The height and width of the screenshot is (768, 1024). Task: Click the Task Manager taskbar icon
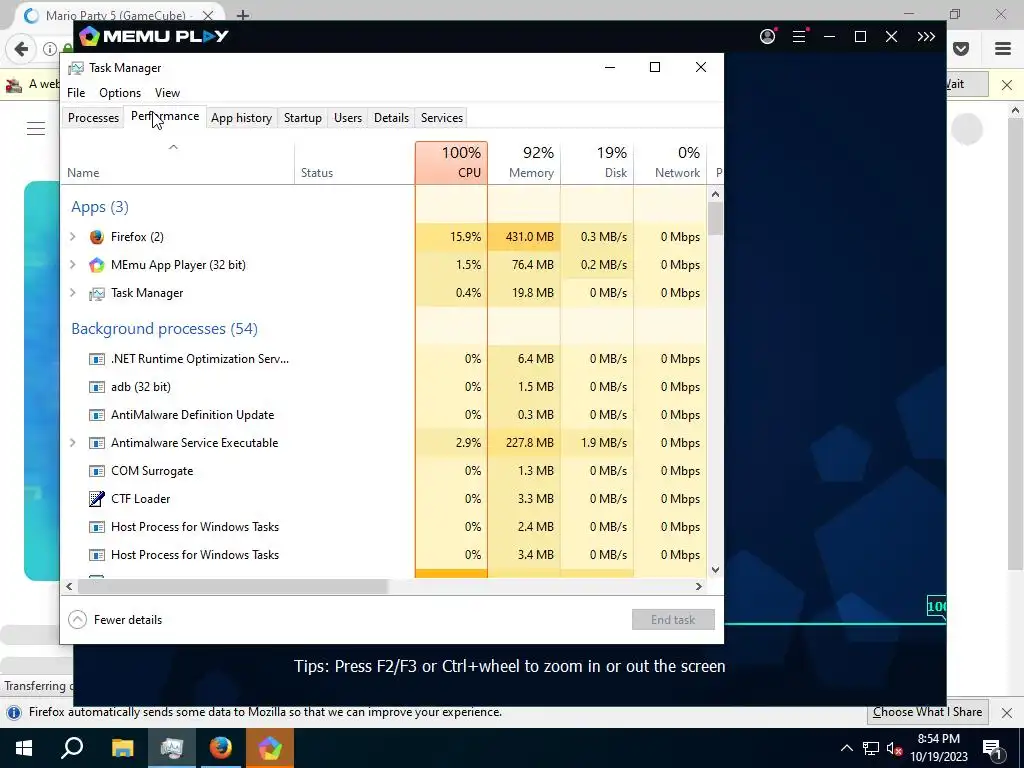172,748
